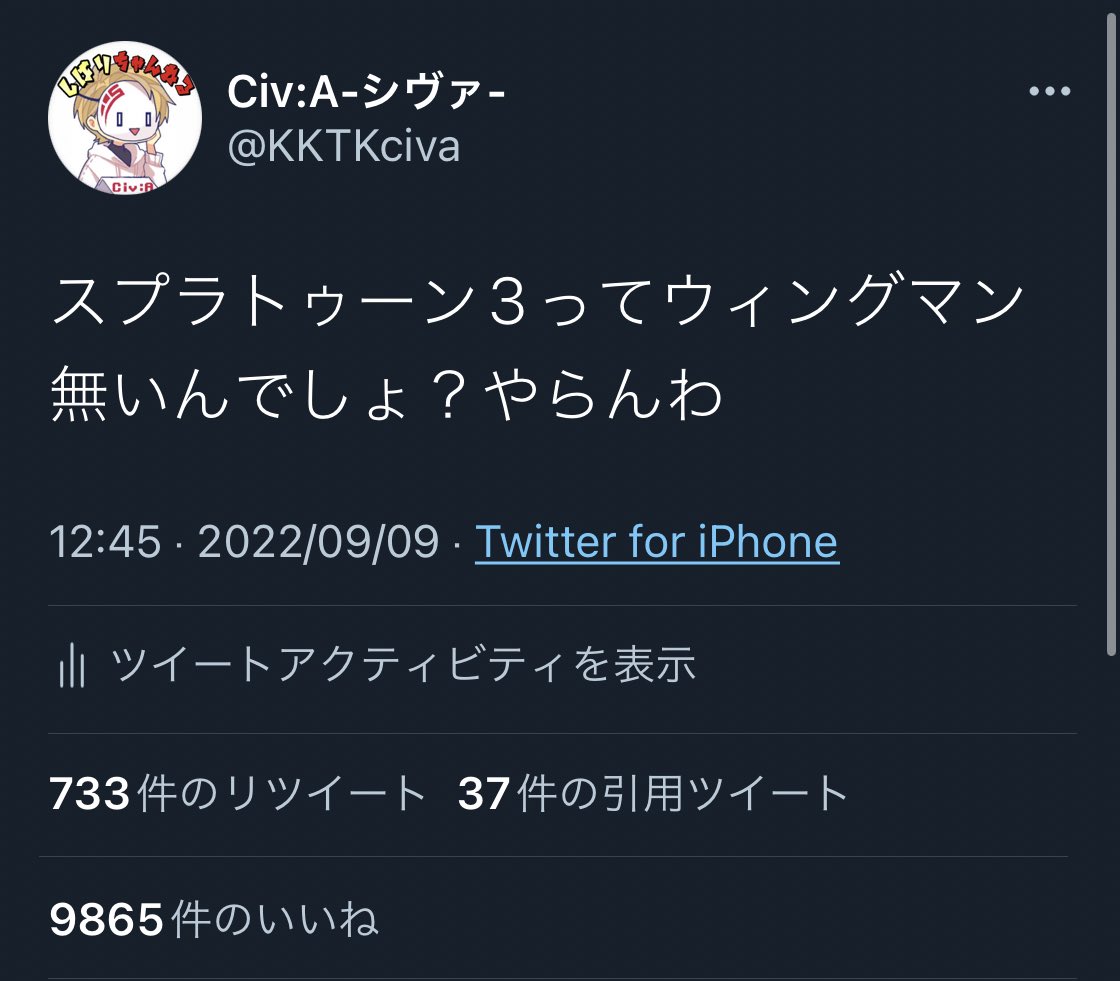The image size is (1120, 981).
Task: Select the tweet line 無いんでしょ?やらんわ
Action: point(386,393)
